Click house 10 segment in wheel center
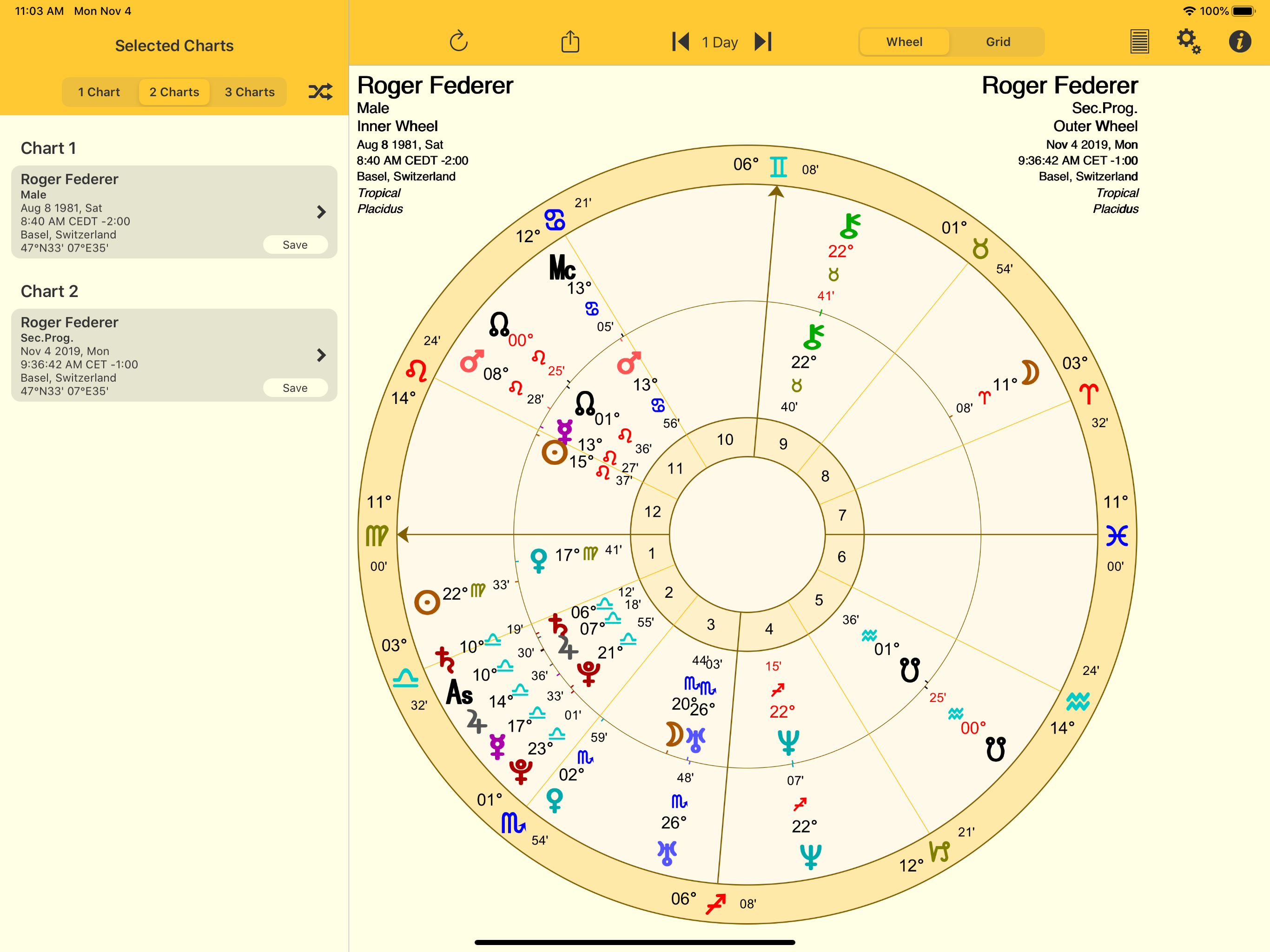The width and height of the screenshot is (1270, 952). [725, 440]
